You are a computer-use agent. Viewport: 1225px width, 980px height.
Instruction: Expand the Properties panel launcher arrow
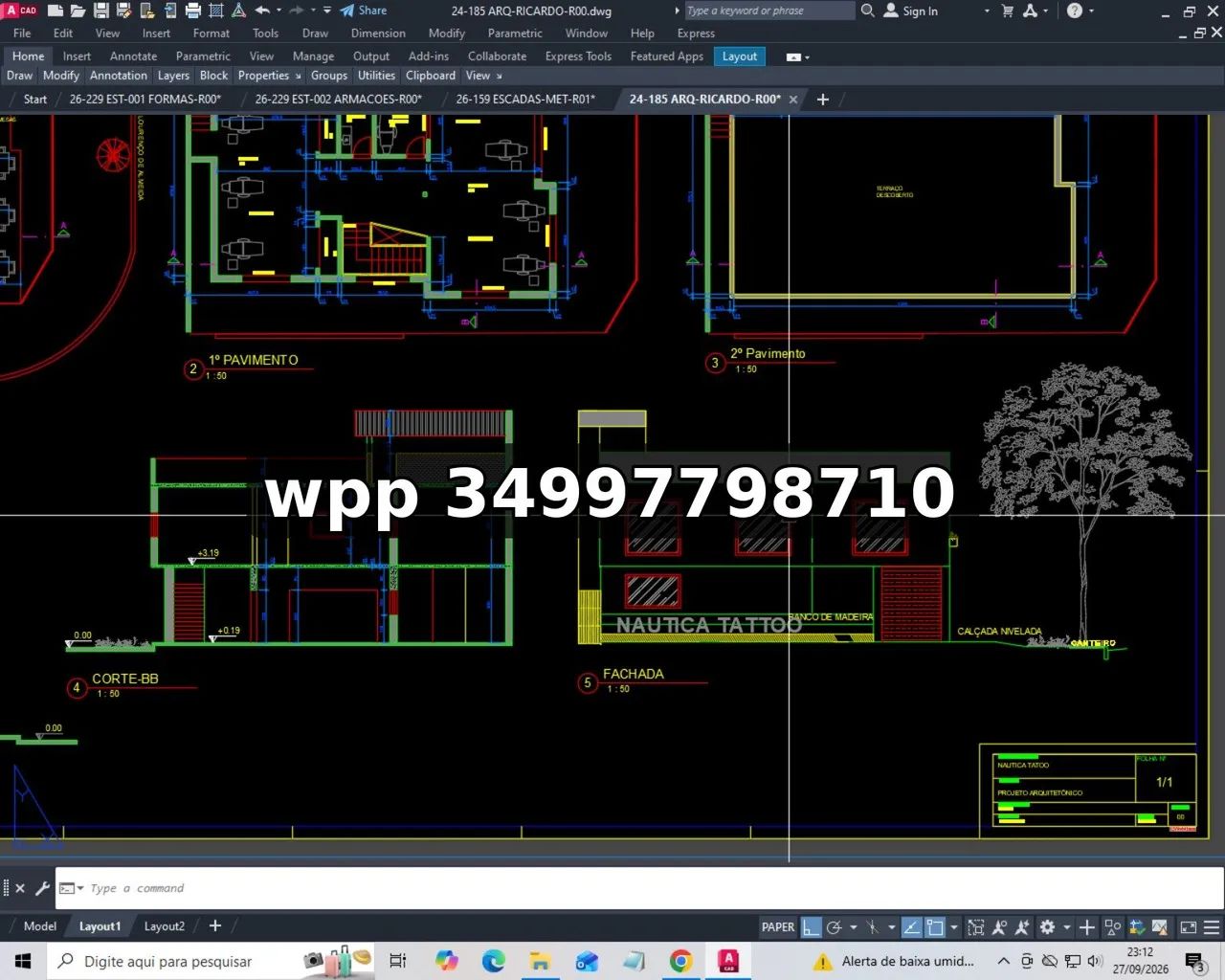(x=298, y=76)
